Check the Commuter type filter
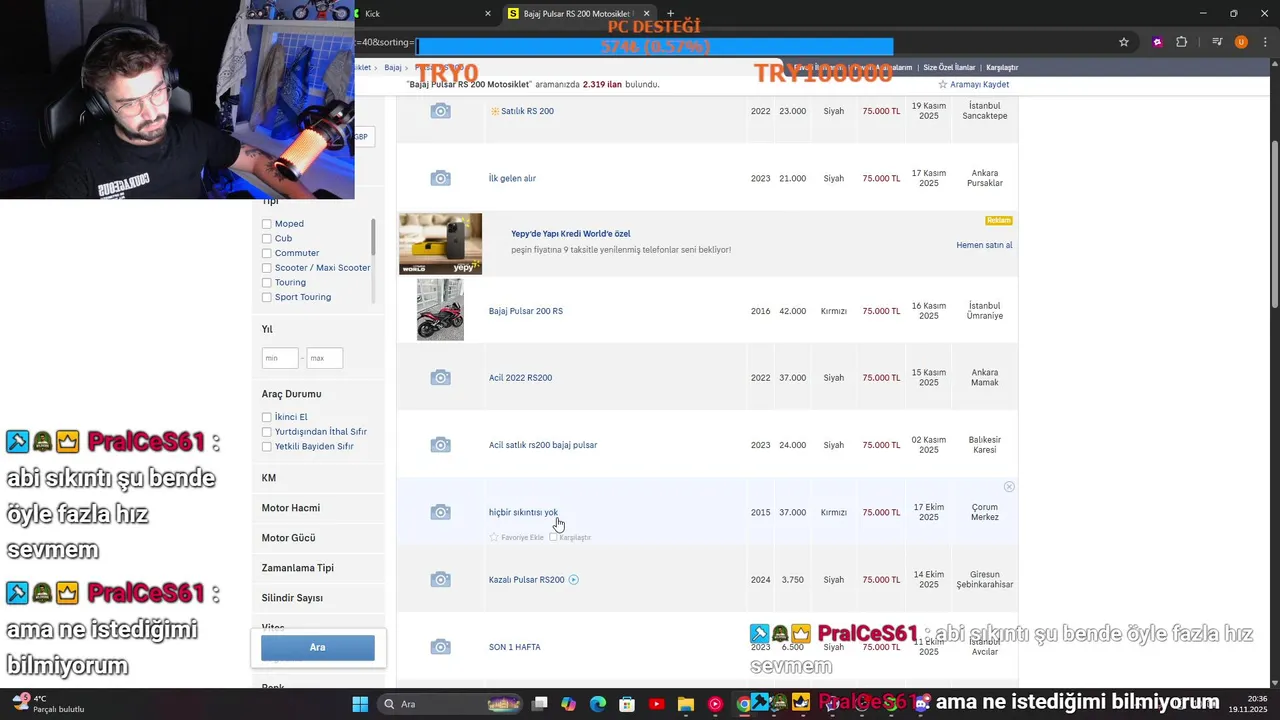The height and width of the screenshot is (720, 1280). pos(267,253)
